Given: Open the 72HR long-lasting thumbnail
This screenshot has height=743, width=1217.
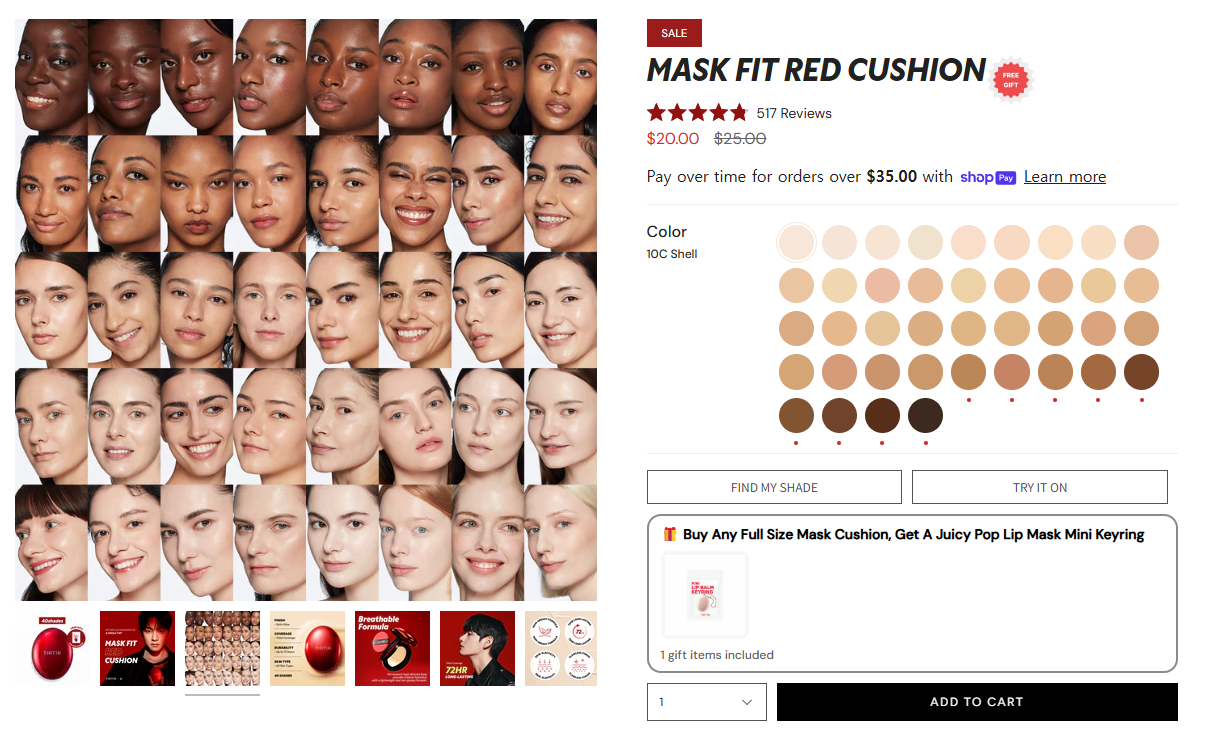Looking at the screenshot, I should point(477,648).
